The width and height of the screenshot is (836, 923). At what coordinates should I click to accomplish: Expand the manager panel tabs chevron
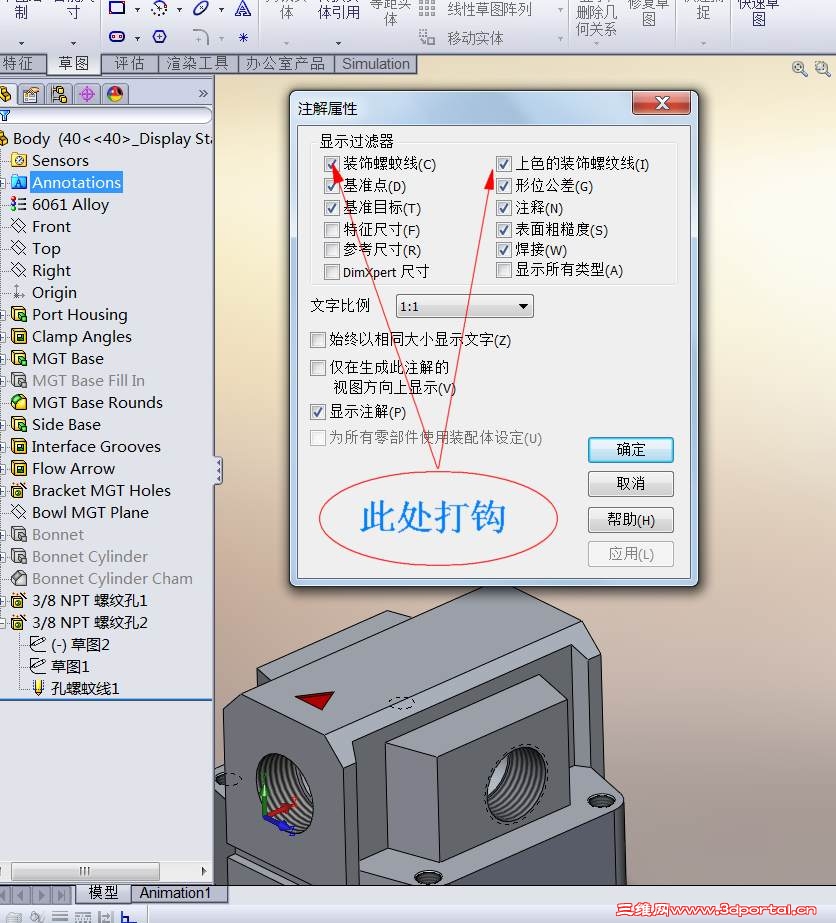pyautogui.click(x=203, y=94)
